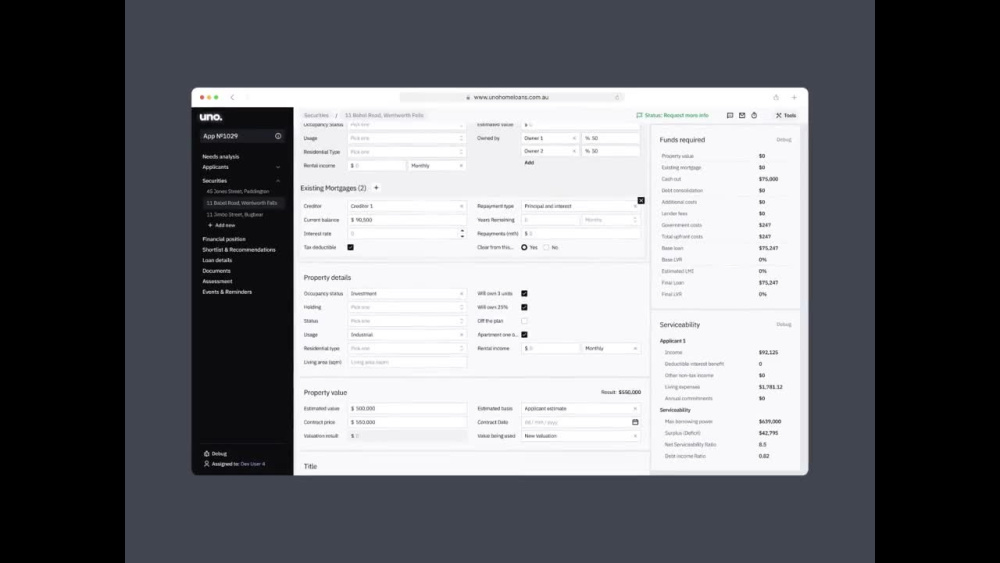The image size is (1000, 563).
Task: Collapse the Securities sidebar section
Action: pyautogui.click(x=278, y=181)
